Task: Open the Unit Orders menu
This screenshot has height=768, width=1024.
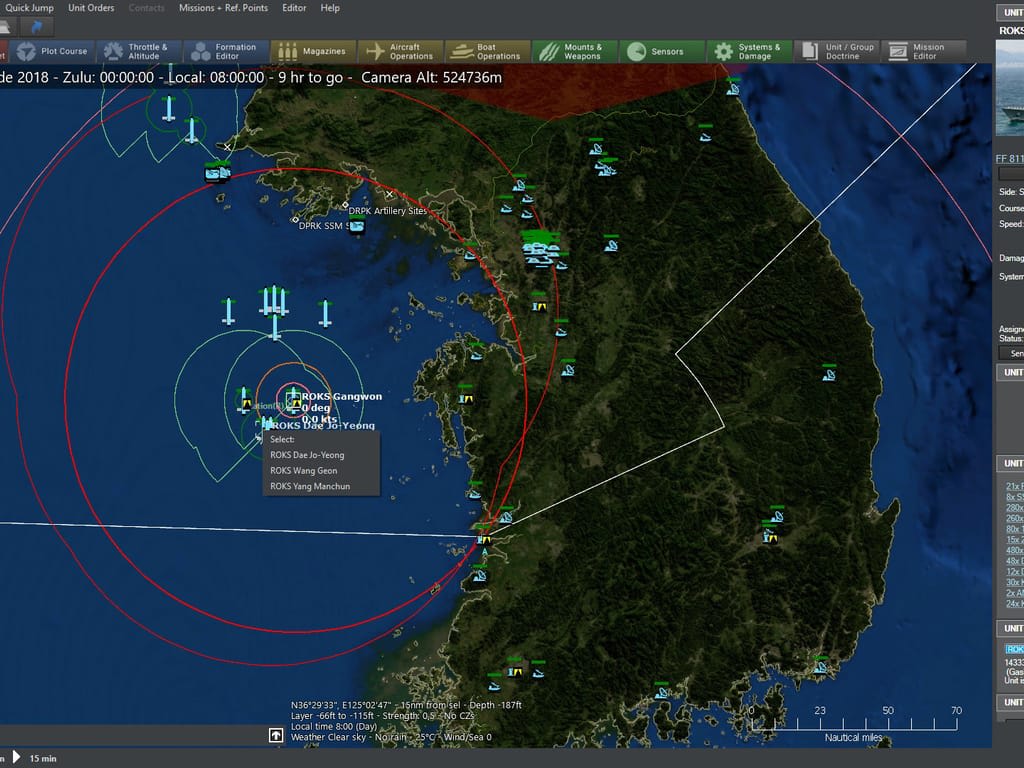Action: tap(91, 8)
